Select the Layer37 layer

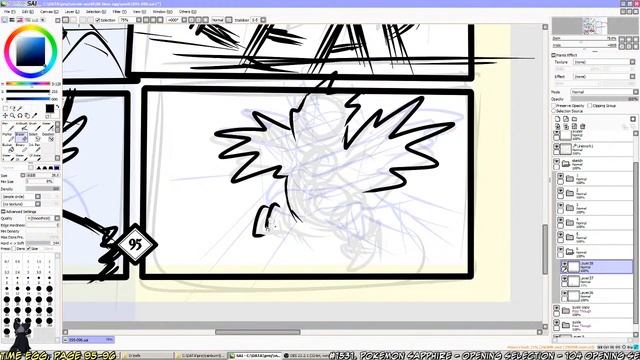tap(596, 281)
